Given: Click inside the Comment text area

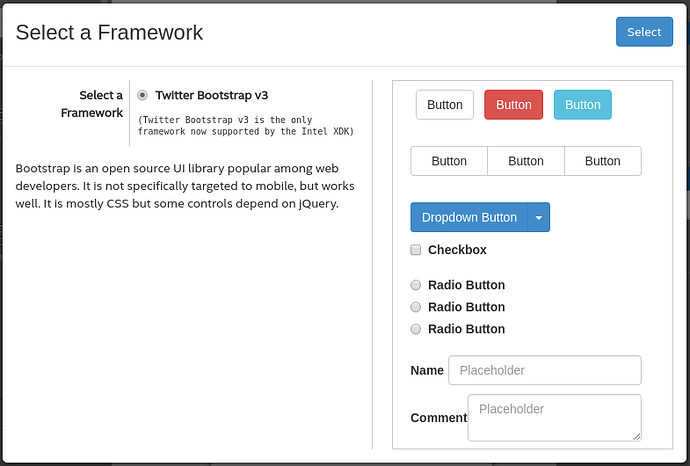Looking at the screenshot, I should point(553,417).
